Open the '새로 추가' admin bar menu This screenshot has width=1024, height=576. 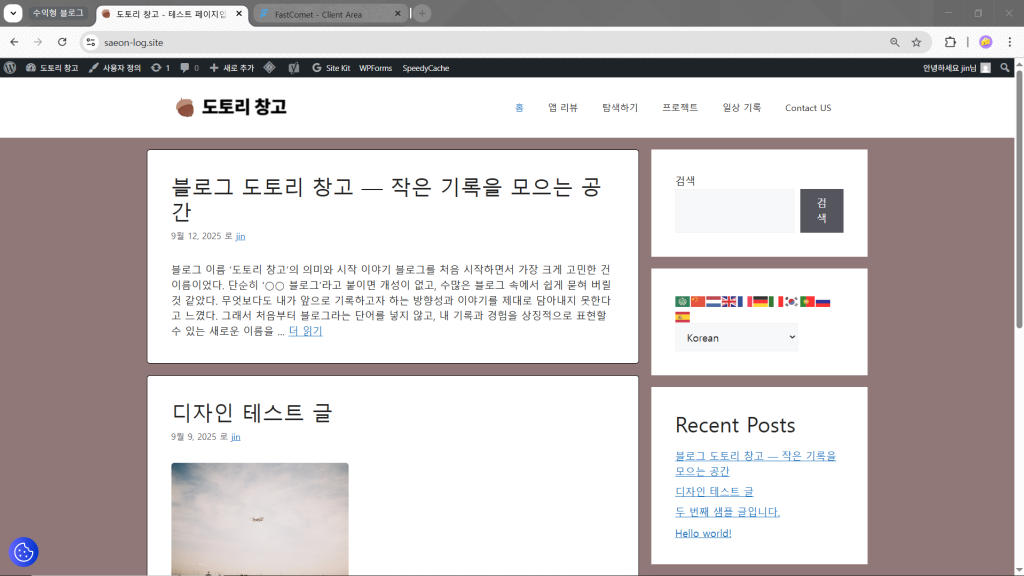click(x=231, y=68)
